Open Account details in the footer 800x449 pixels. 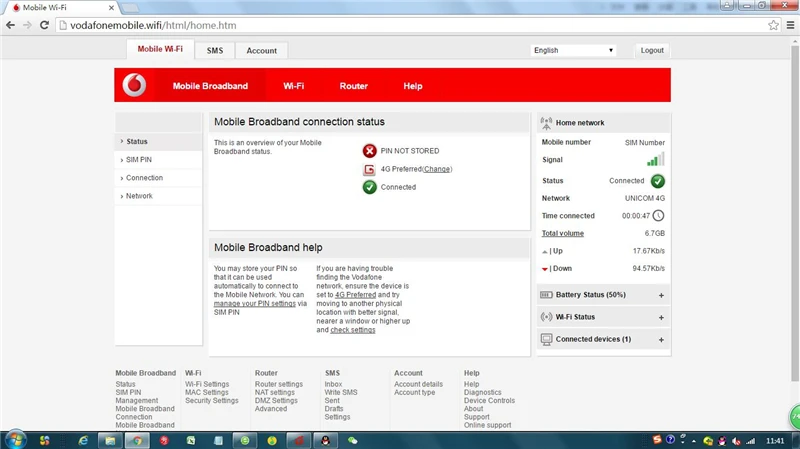(418, 384)
